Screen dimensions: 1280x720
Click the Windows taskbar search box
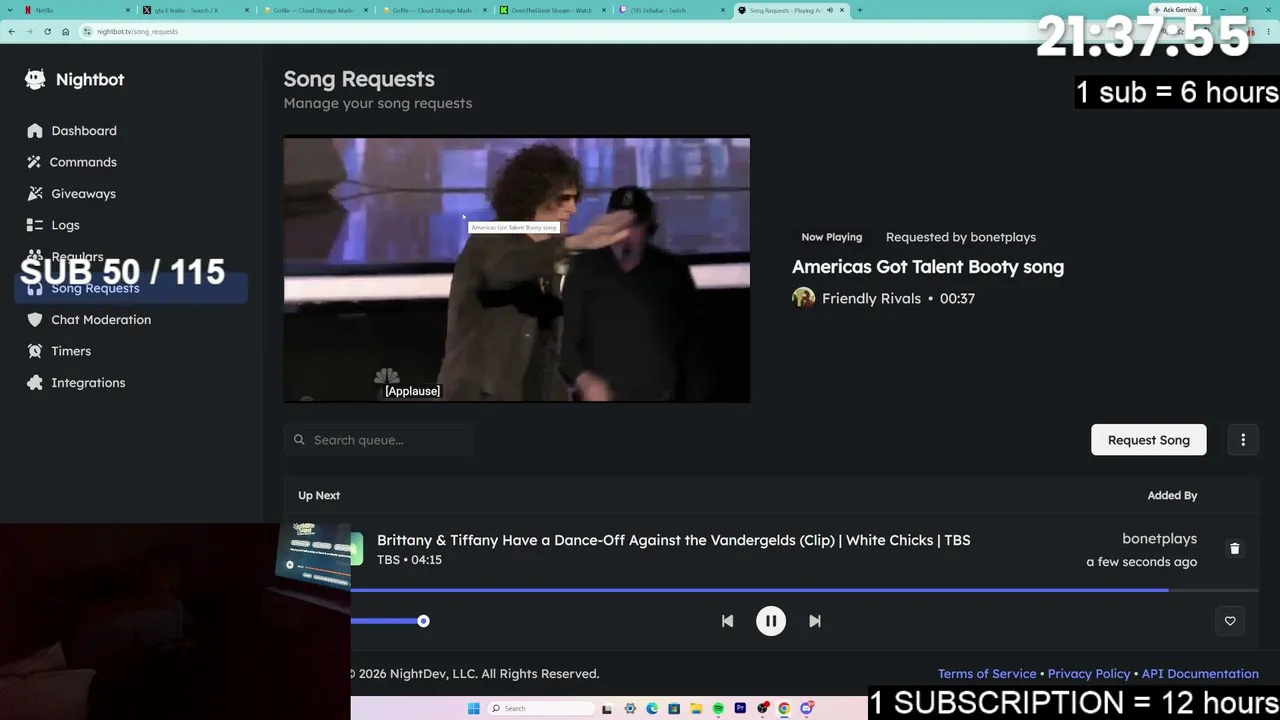[540, 709]
